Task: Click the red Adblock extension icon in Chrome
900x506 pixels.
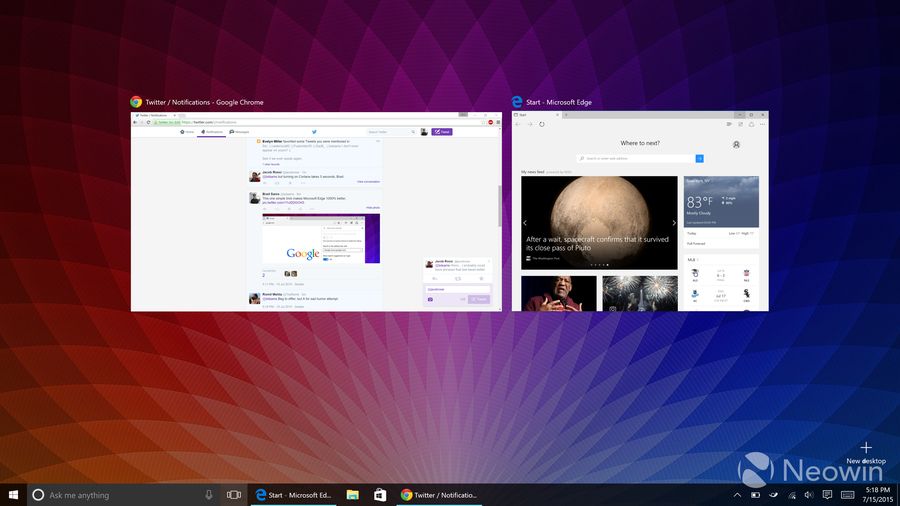Action: [491, 122]
